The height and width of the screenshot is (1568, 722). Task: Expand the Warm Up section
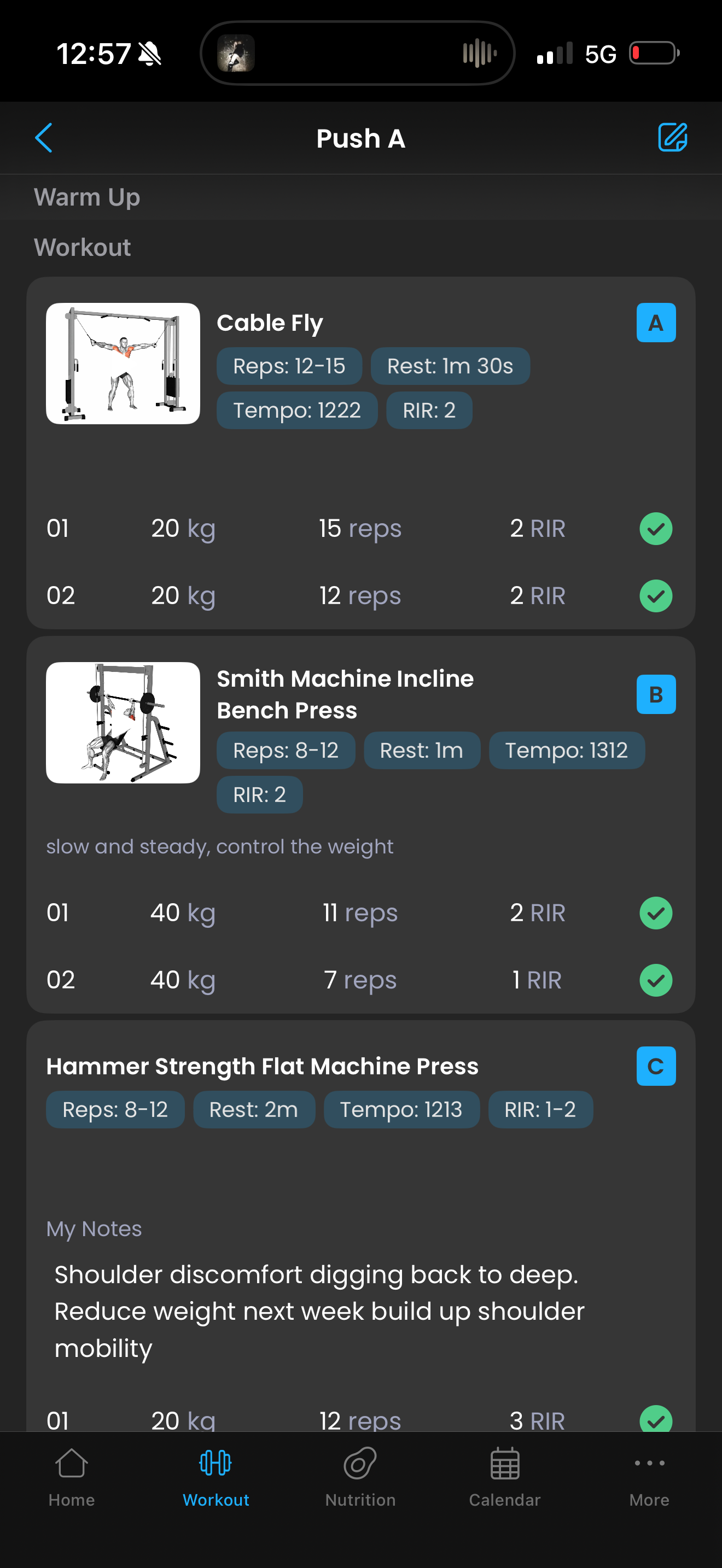[87, 197]
